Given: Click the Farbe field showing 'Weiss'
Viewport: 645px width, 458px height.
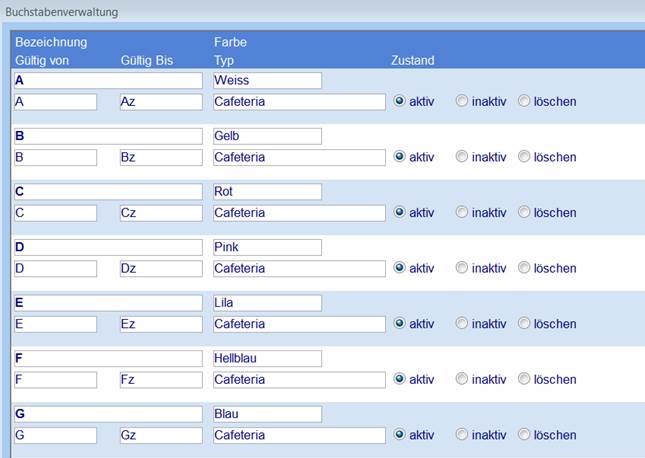Looking at the screenshot, I should 267,81.
